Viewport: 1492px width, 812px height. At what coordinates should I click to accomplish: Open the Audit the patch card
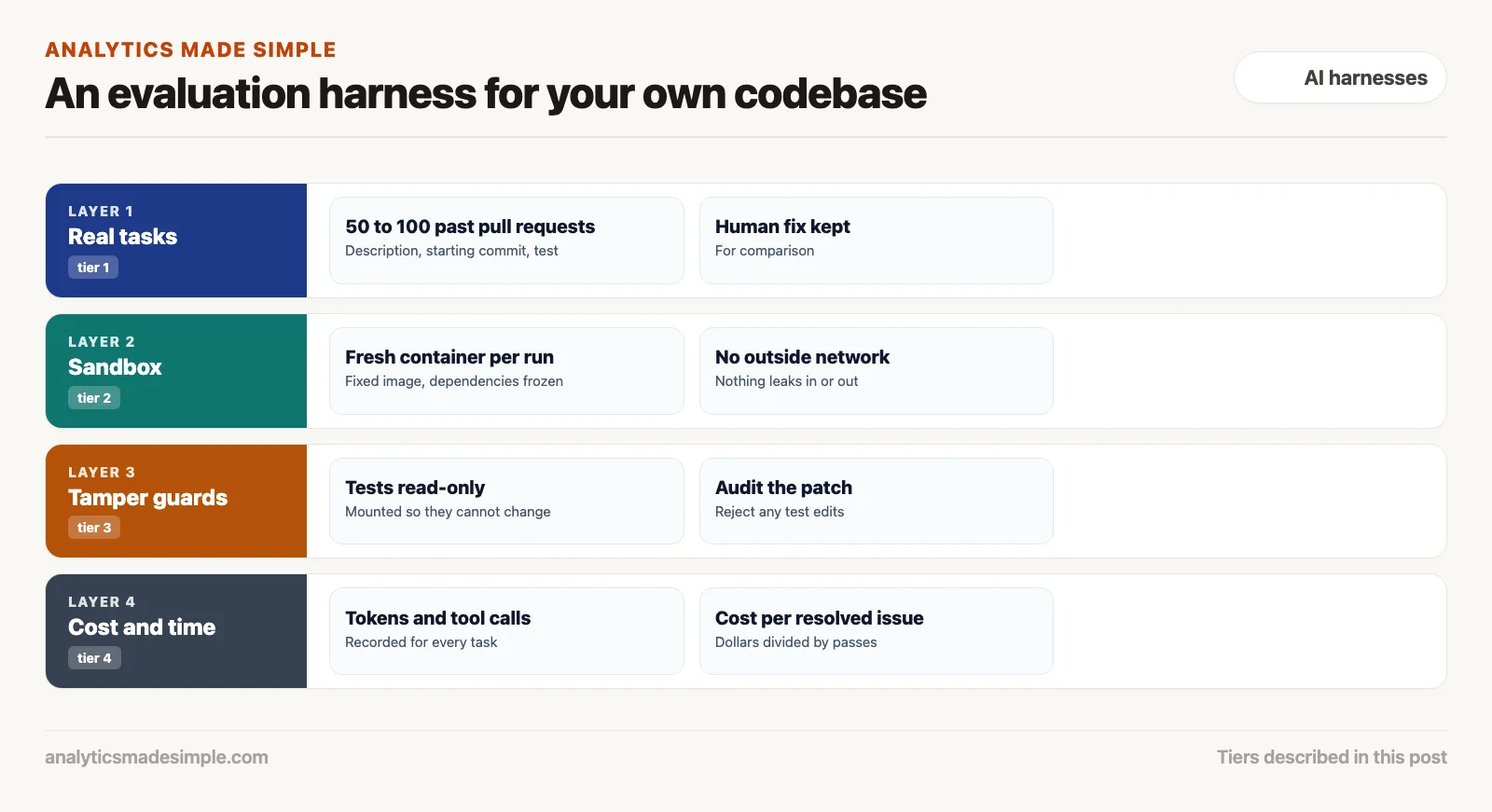point(877,501)
